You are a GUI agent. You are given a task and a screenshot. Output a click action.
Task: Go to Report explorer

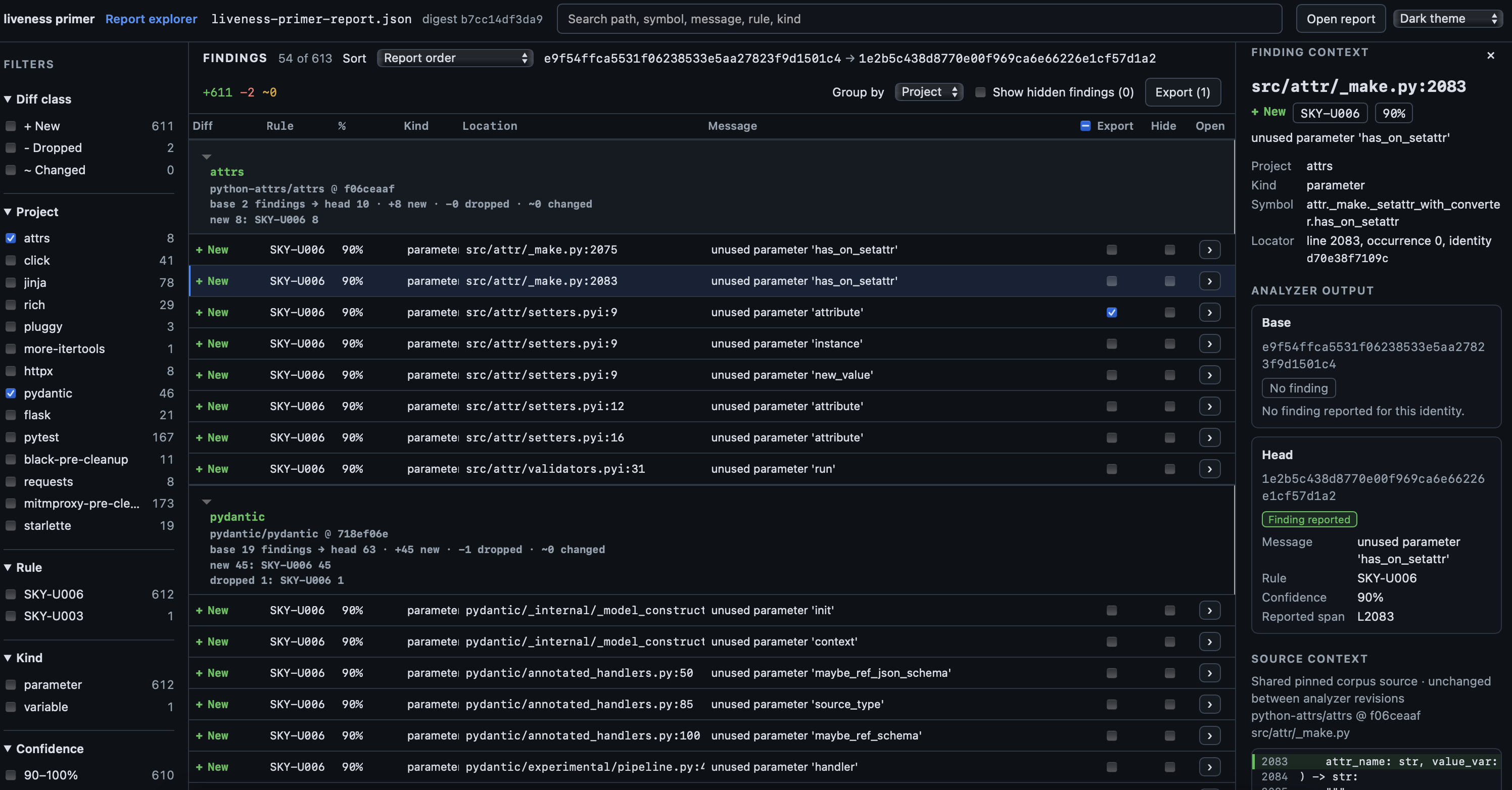click(151, 19)
